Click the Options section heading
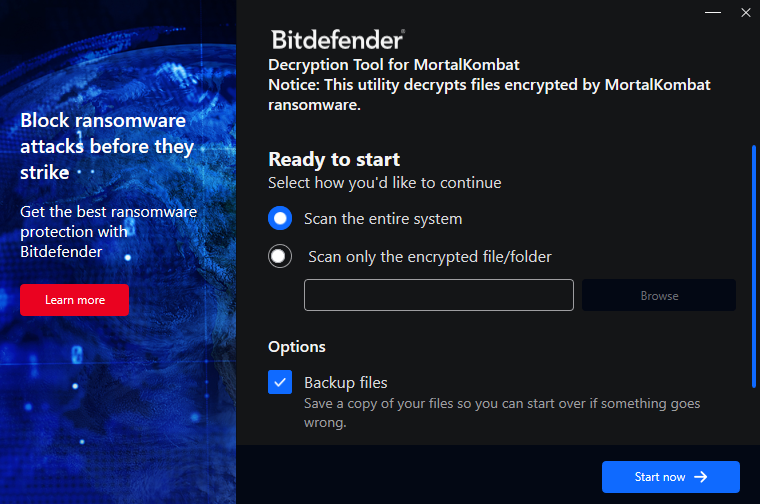Viewport: 760px width, 504px height. (297, 347)
